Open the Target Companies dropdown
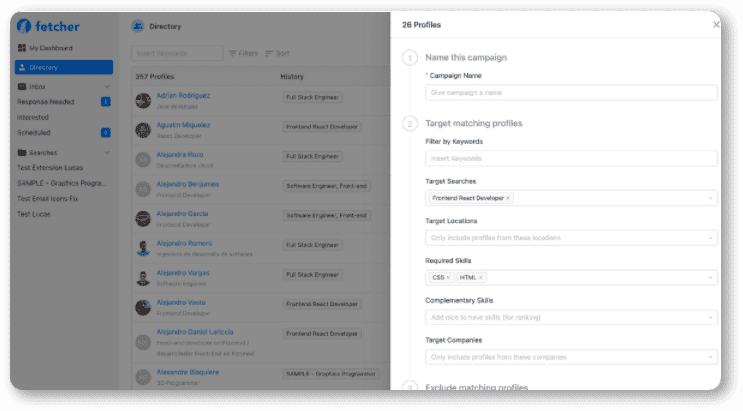 point(571,356)
